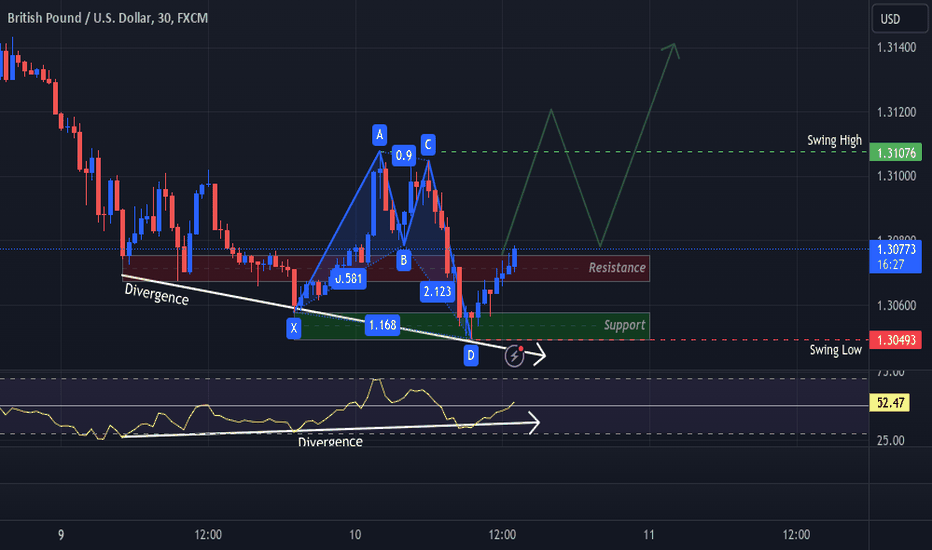932x550 pixels.
Task: Click the 0.581 ratio label
Action: 348,278
